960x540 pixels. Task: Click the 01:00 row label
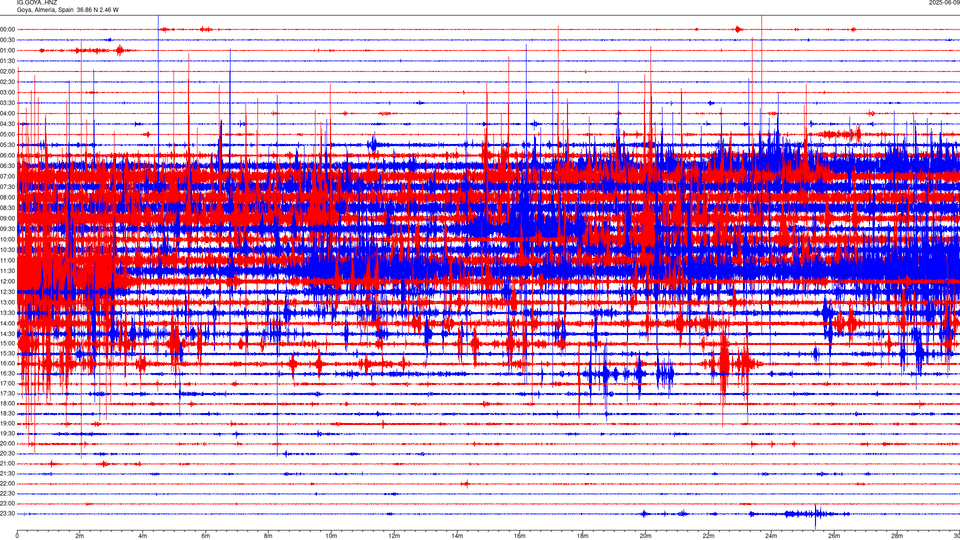pos(7,50)
